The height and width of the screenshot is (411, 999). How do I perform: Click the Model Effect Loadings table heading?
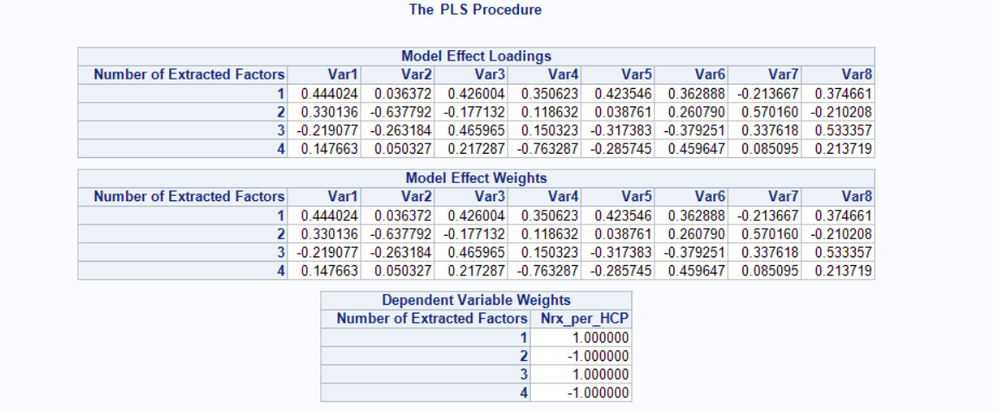click(476, 56)
